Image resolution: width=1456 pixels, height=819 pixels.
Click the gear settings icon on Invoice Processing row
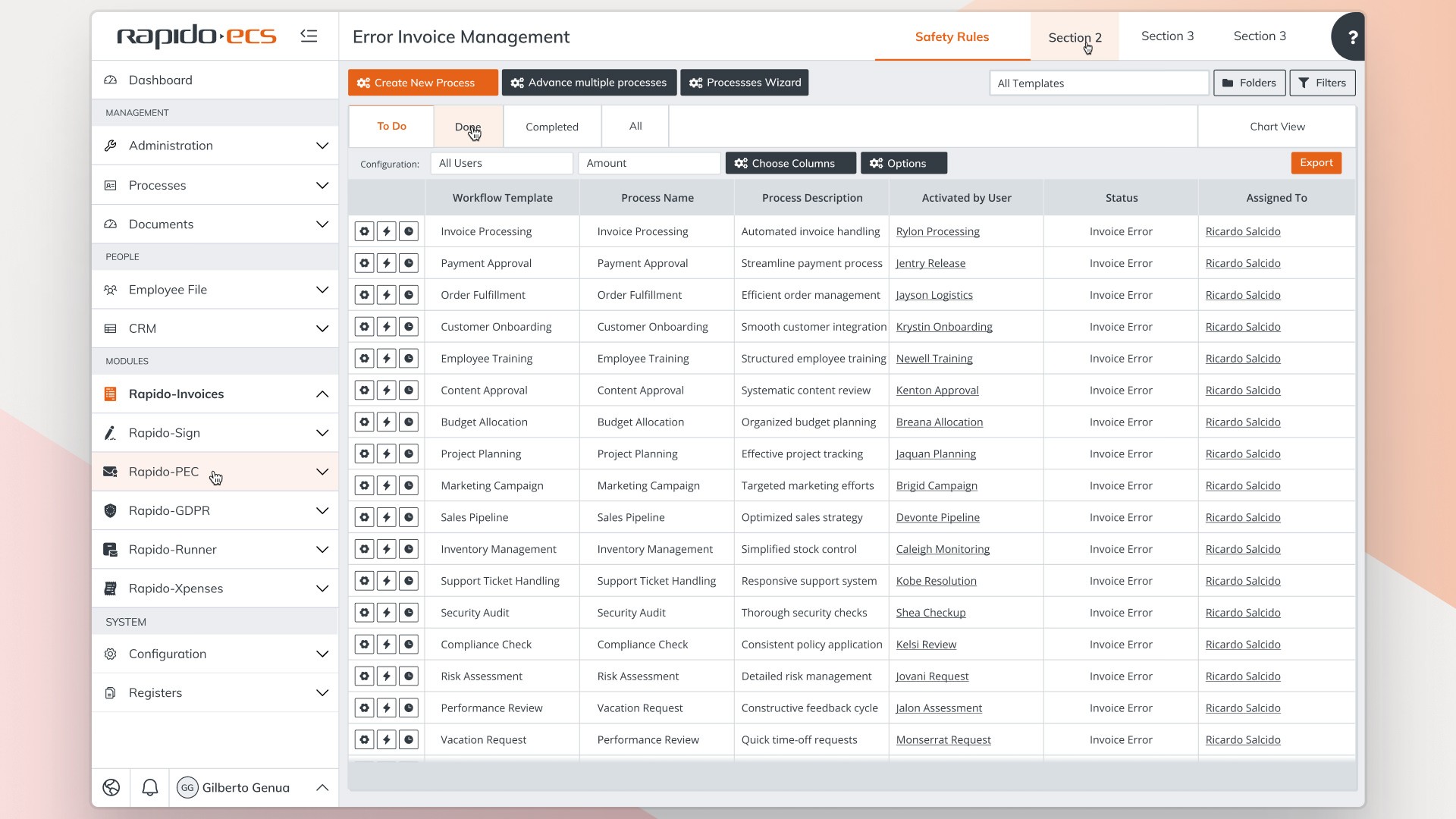[365, 231]
